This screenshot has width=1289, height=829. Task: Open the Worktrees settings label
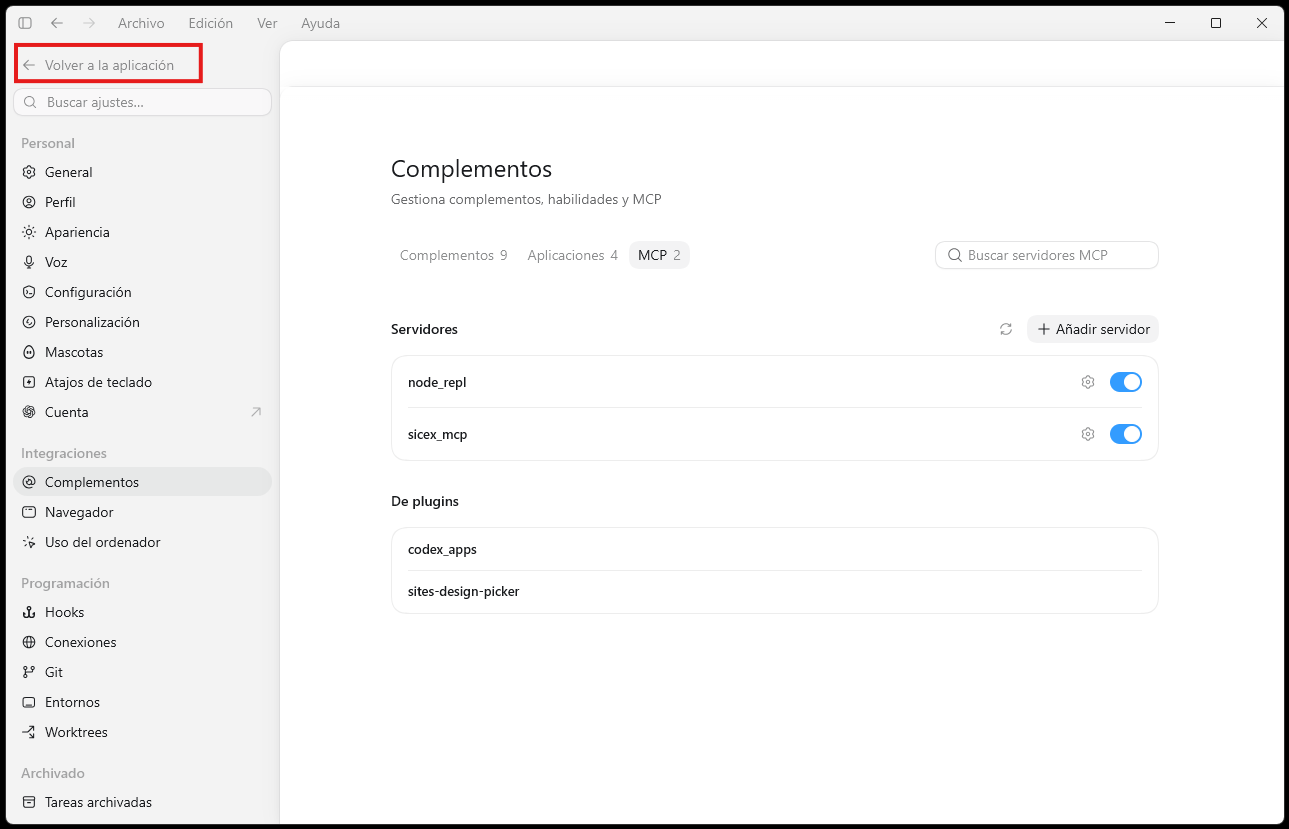(x=76, y=732)
